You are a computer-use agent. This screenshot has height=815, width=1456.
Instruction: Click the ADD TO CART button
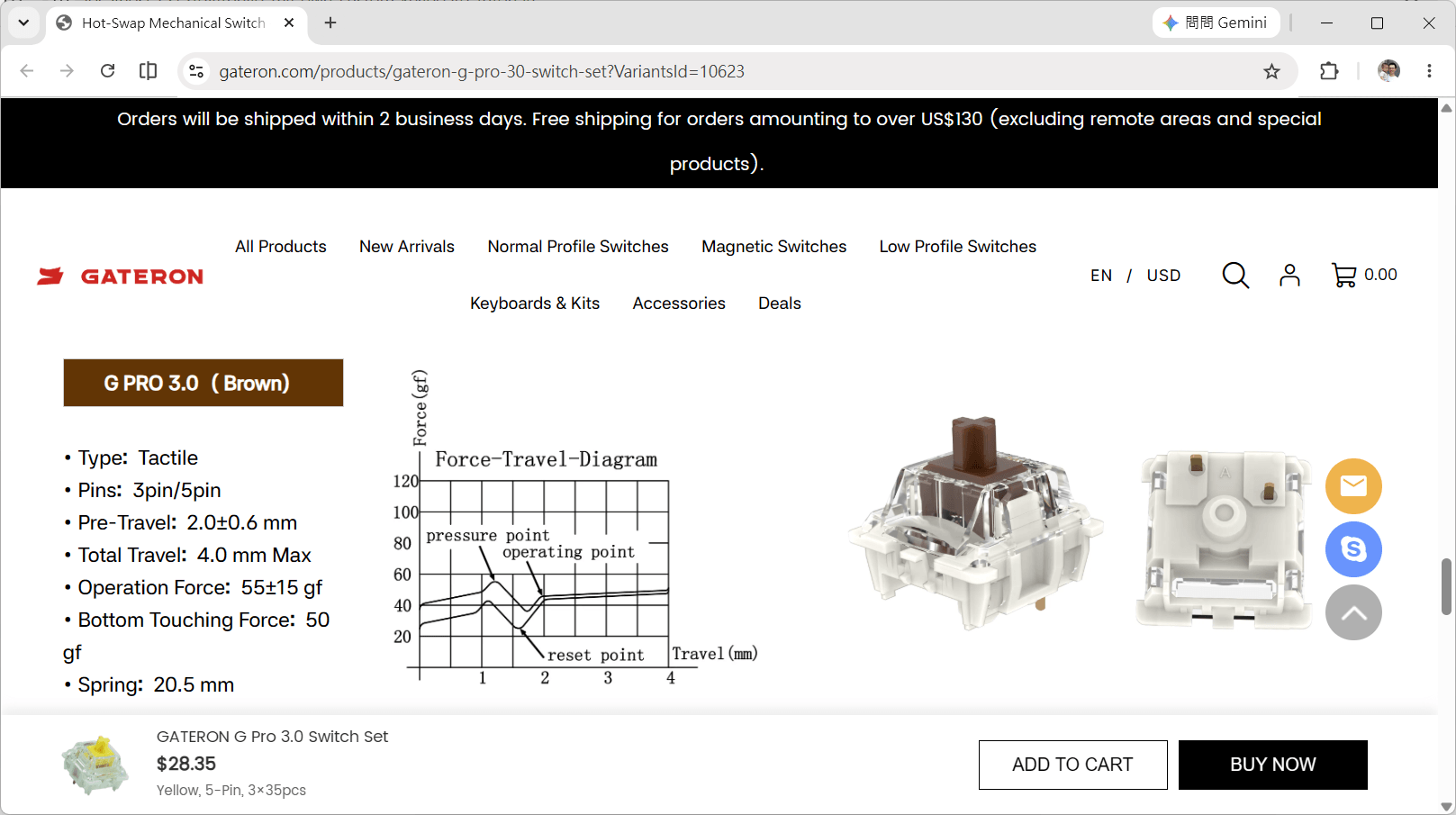pyautogui.click(x=1072, y=765)
